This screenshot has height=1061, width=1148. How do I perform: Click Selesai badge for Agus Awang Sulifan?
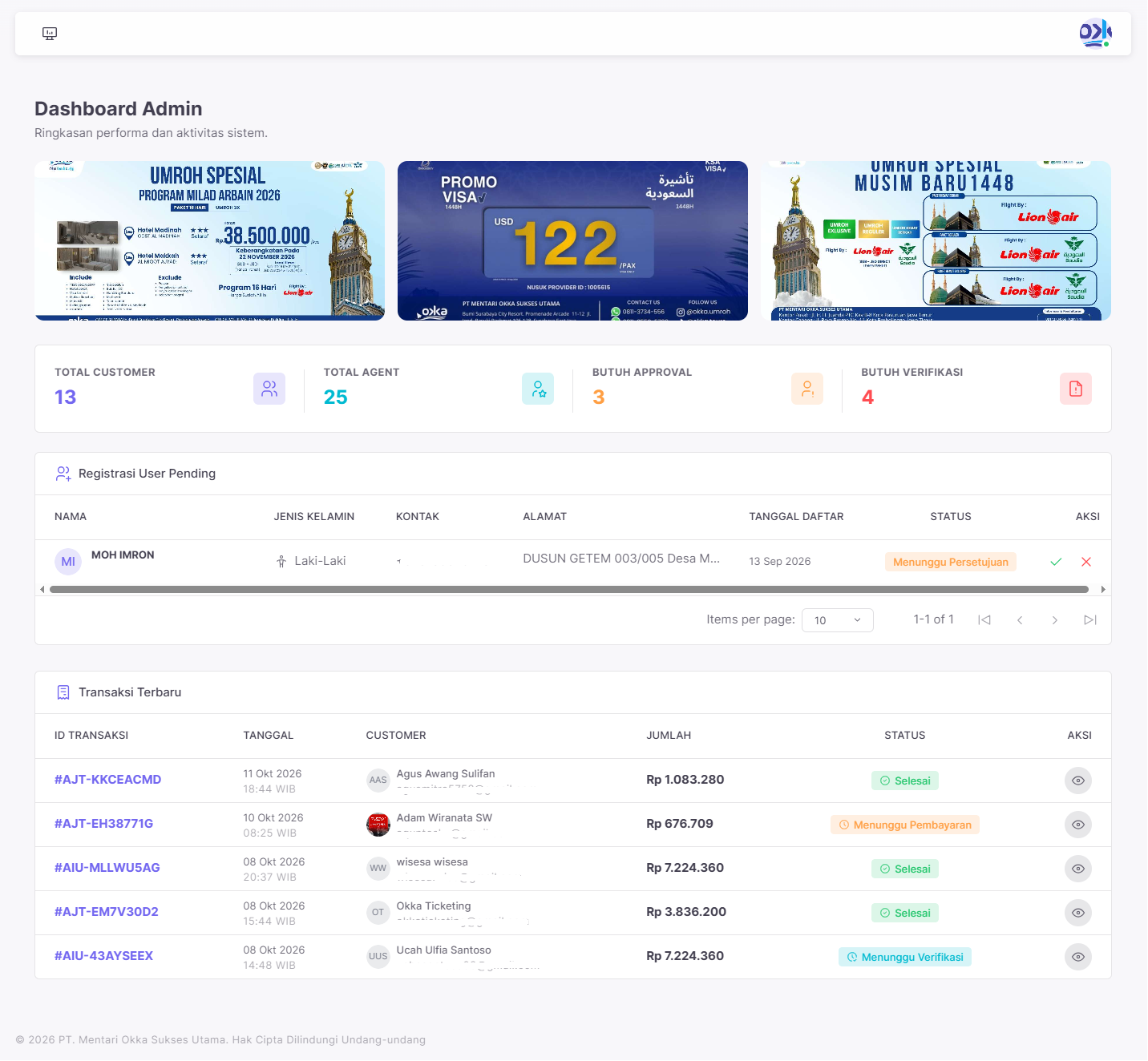[905, 781]
